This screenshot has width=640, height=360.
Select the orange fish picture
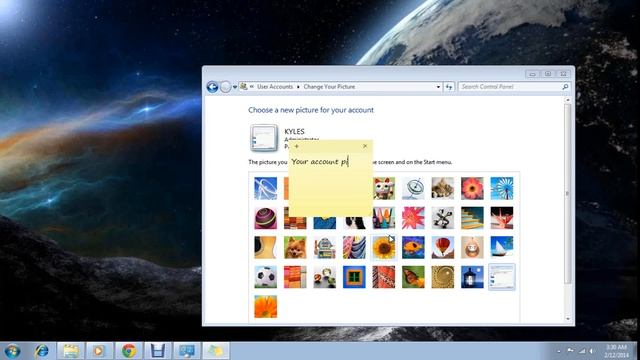[x=413, y=247]
